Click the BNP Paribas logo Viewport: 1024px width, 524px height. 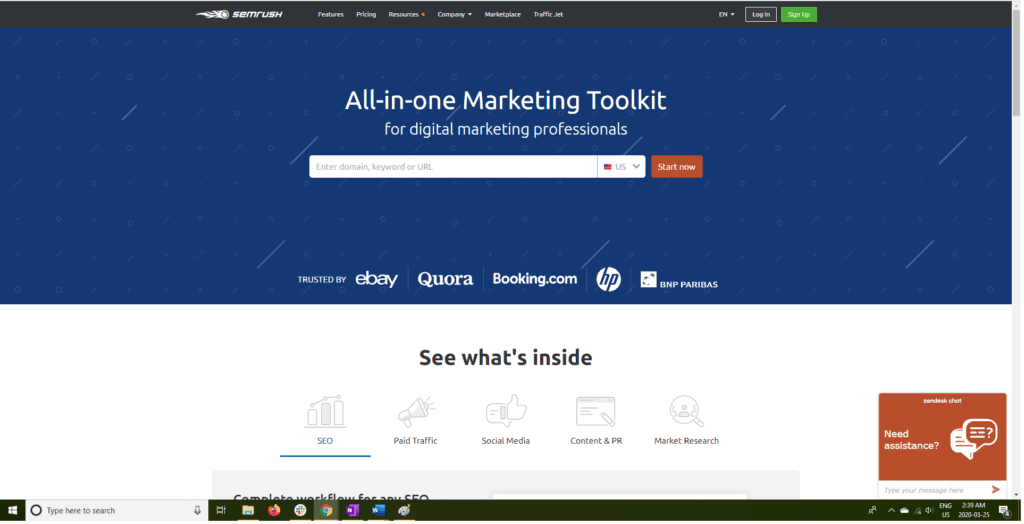[x=680, y=281]
